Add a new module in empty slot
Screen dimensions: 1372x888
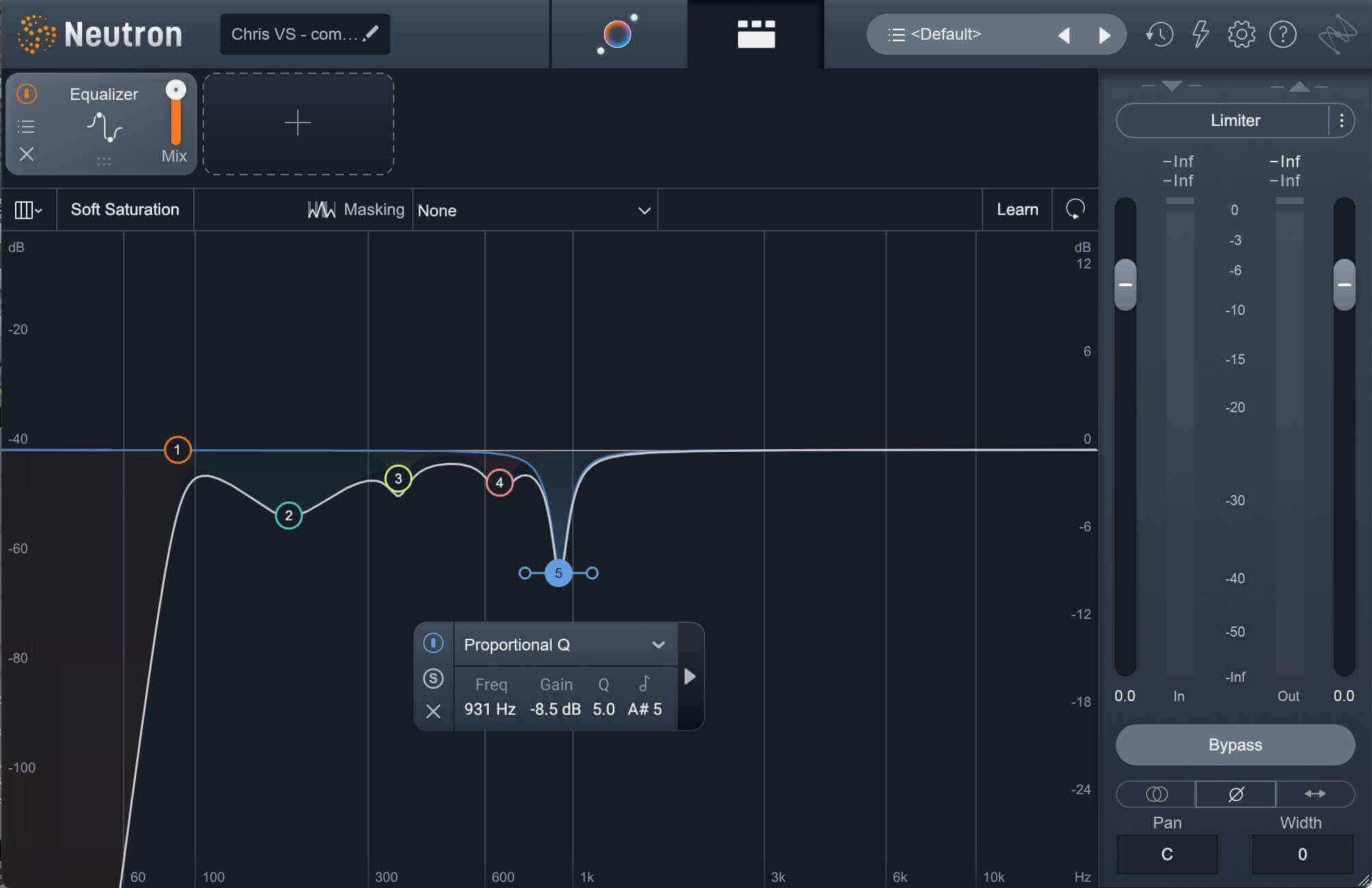coord(298,123)
